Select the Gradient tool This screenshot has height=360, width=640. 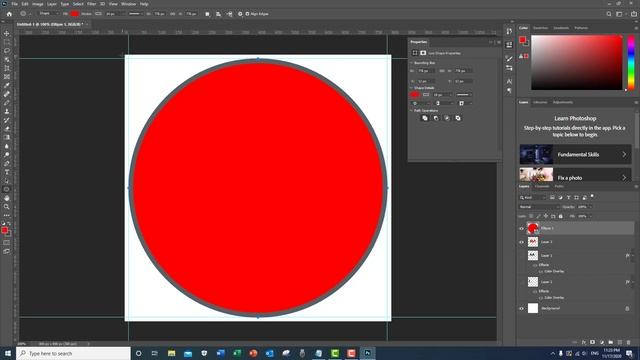[7, 138]
